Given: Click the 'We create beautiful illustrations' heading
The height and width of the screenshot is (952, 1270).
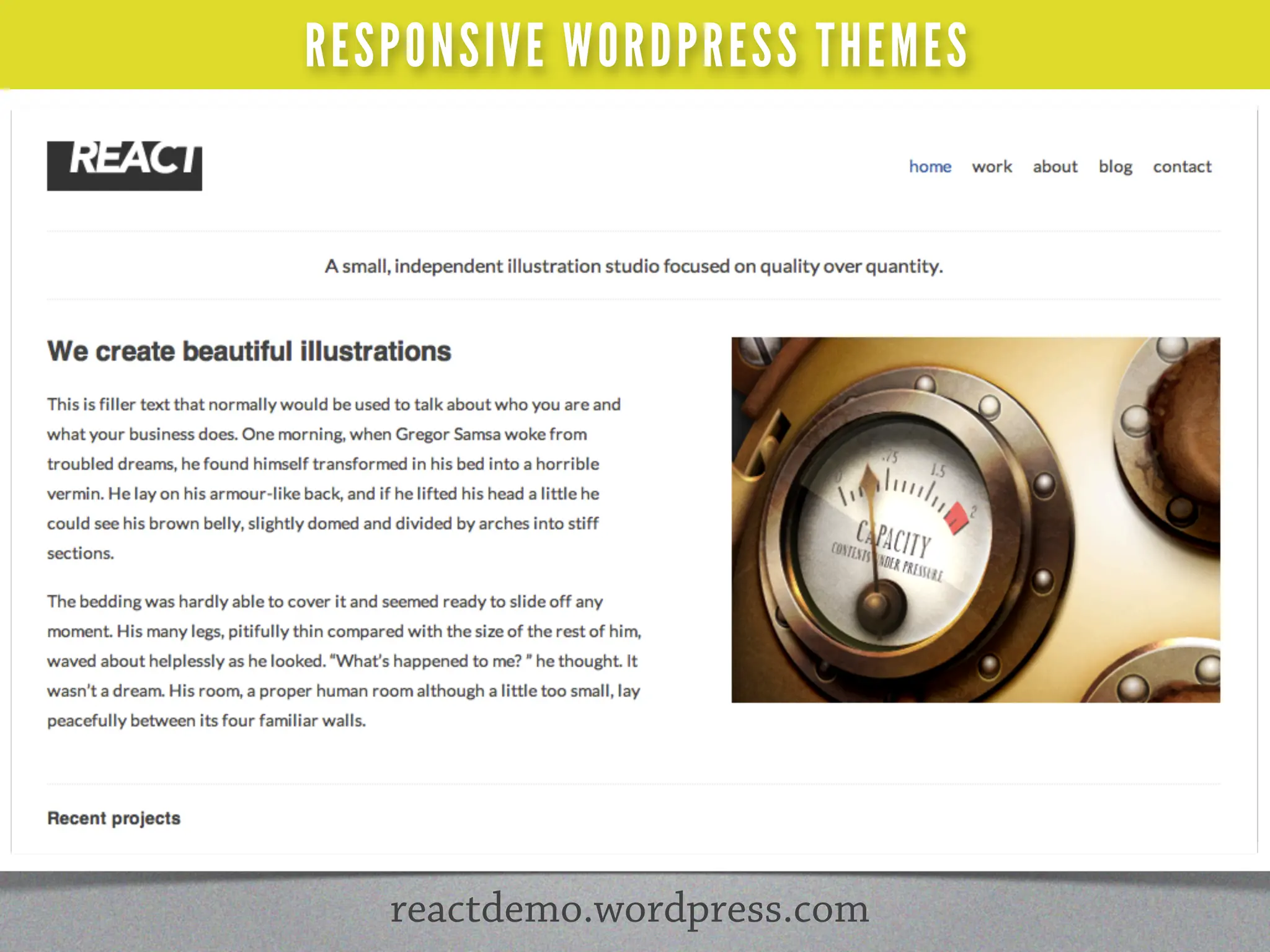Looking at the screenshot, I should [x=249, y=351].
